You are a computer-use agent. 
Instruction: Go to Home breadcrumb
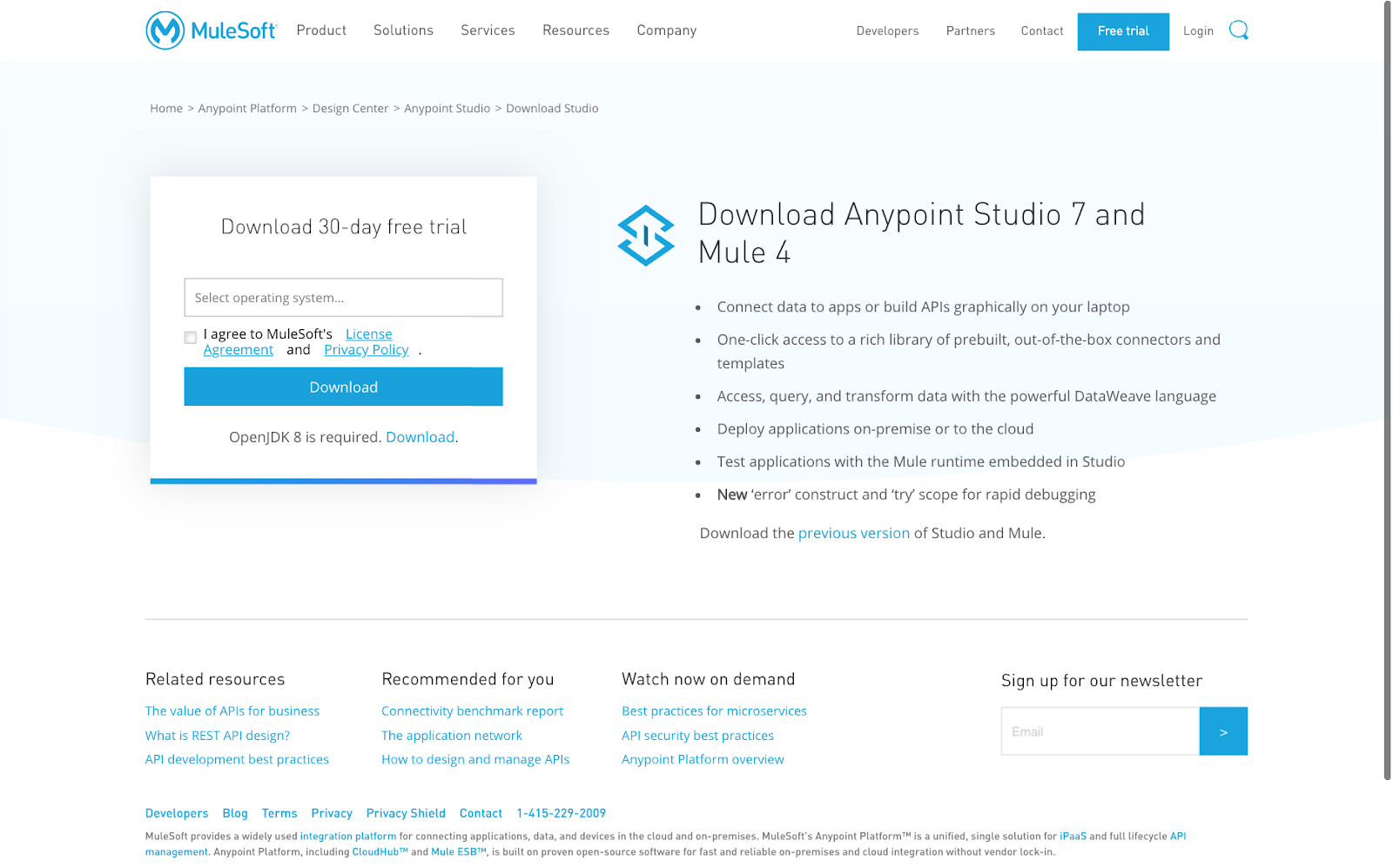click(166, 108)
